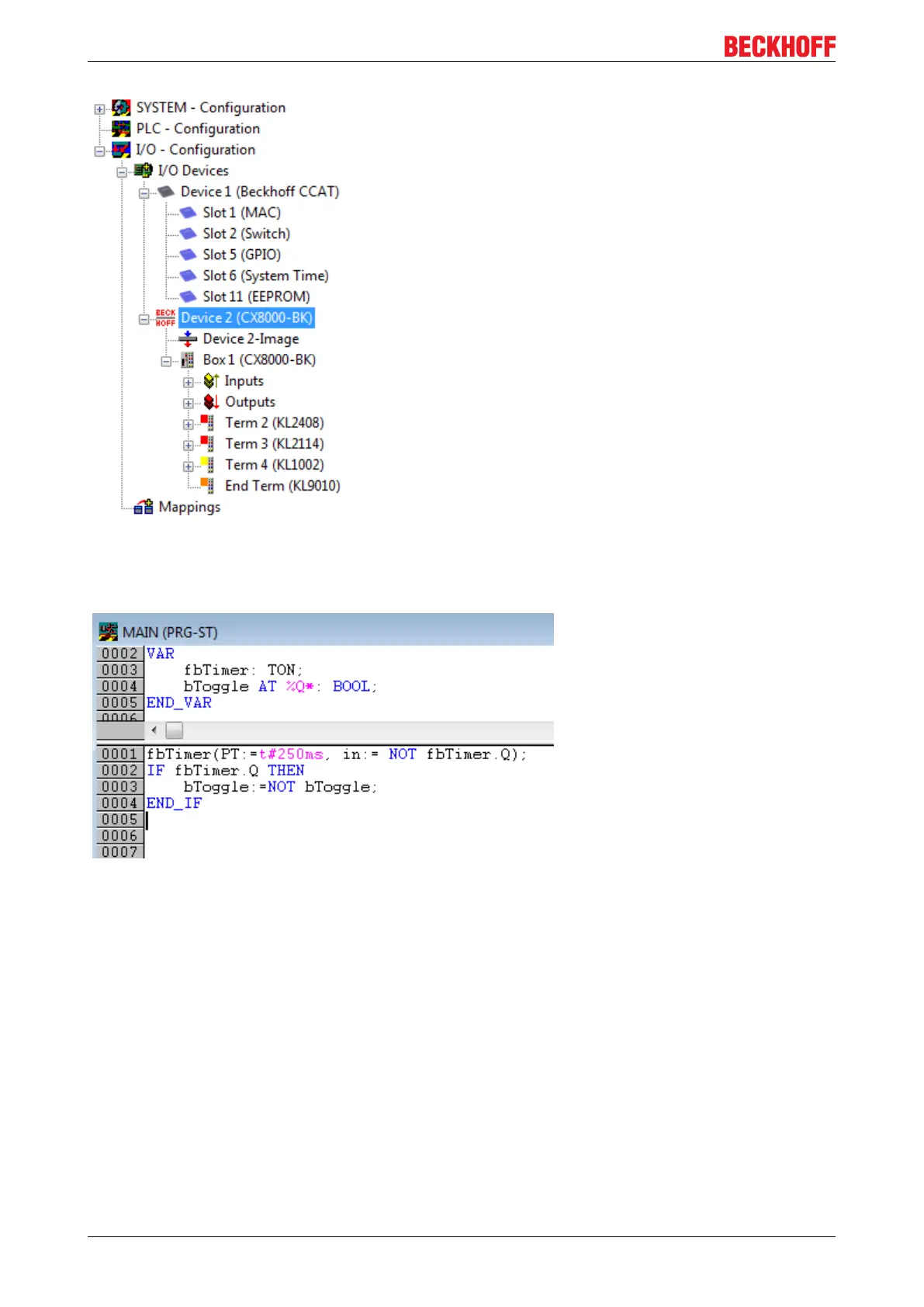Click the Slot 11 (EEPROM) icon
The height and width of the screenshot is (1307, 924).
(x=188, y=296)
